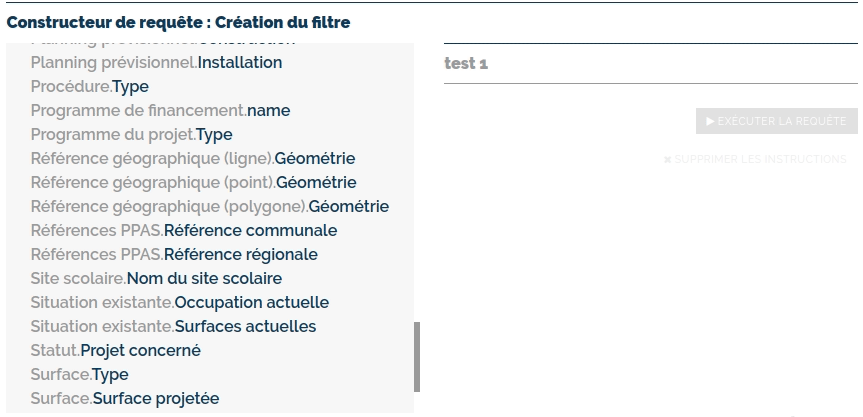Image resolution: width=863 pixels, height=417 pixels.
Task: Click the play icon on Exécuter button
Action: tap(710, 121)
